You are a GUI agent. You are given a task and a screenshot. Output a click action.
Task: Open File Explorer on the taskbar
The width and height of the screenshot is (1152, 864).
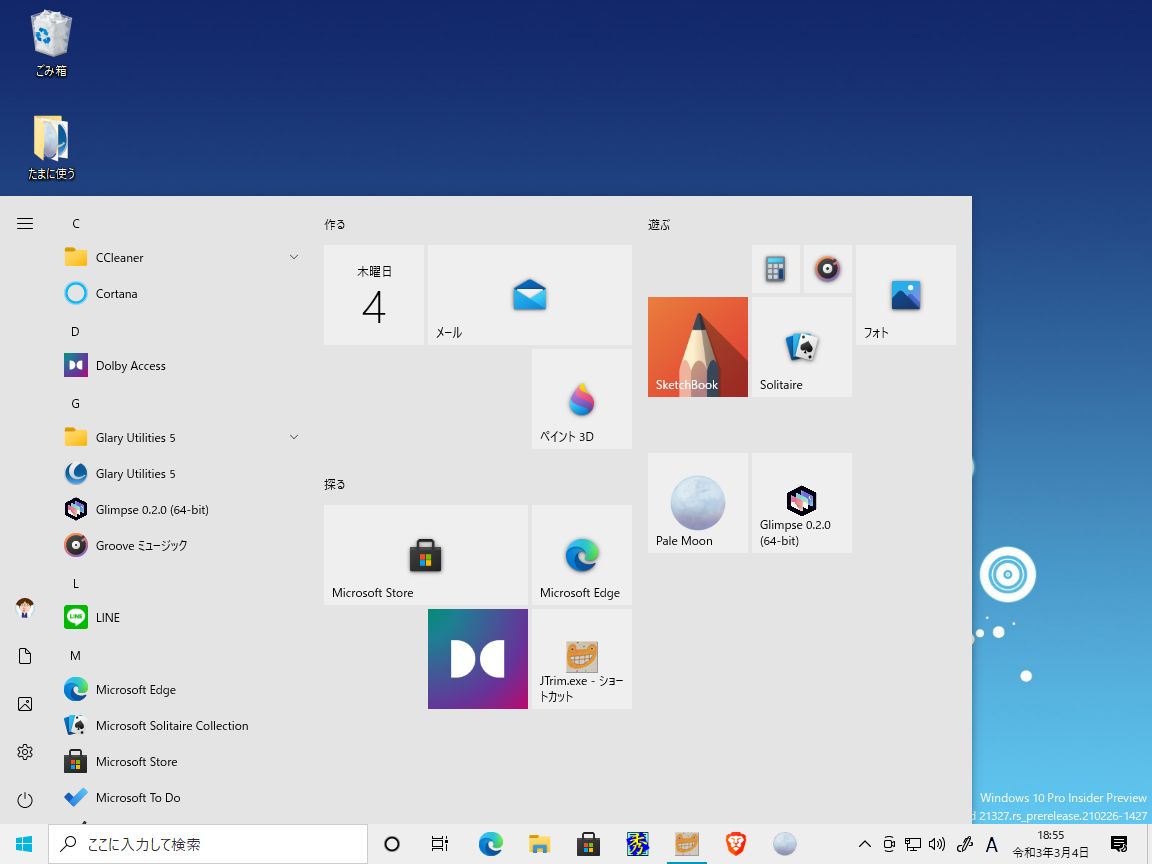click(539, 844)
